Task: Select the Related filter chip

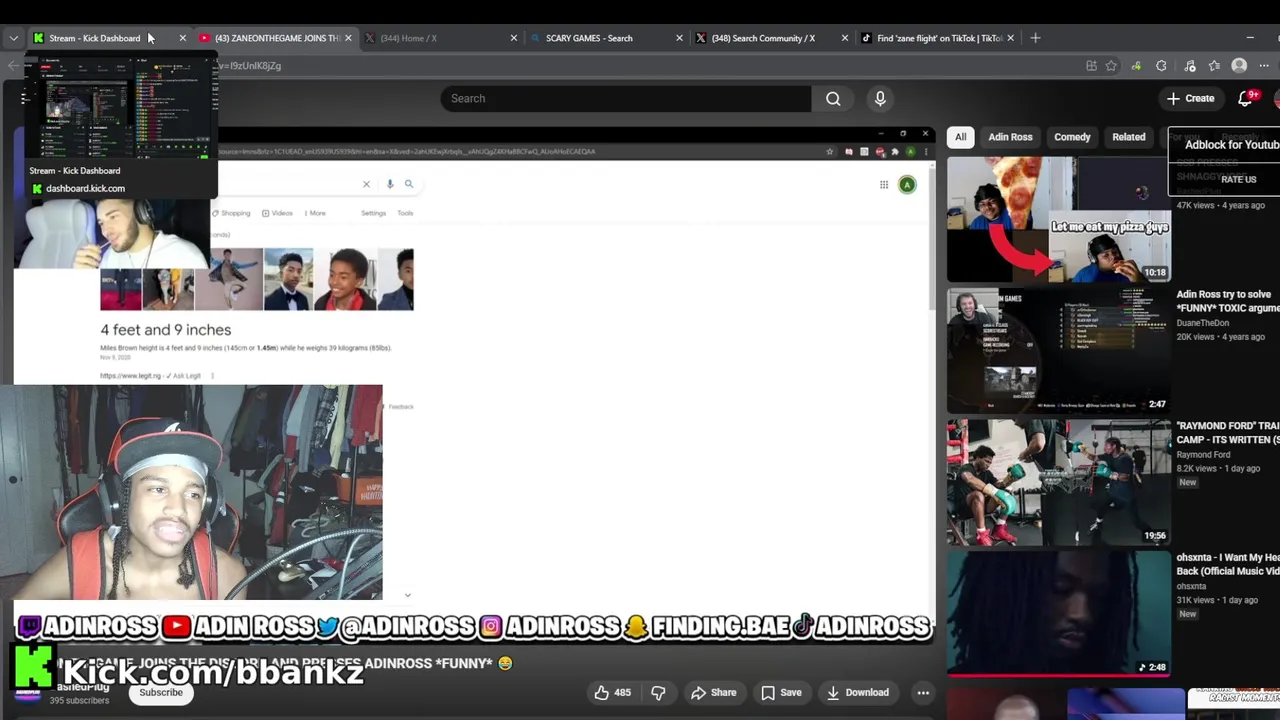Action: coord(1129,137)
